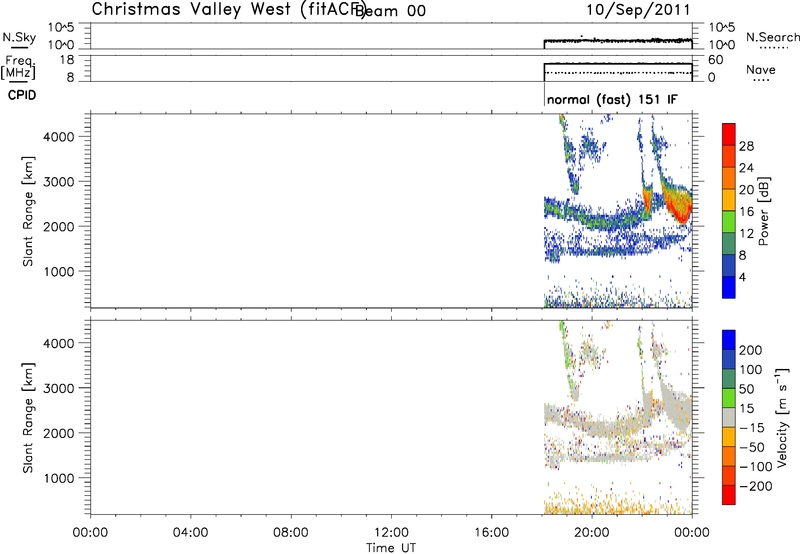Image resolution: width=800 pixels, height=554 pixels.
Task: Click the '-50' label on Velocity colour bar
Action: pyautogui.click(x=752, y=447)
